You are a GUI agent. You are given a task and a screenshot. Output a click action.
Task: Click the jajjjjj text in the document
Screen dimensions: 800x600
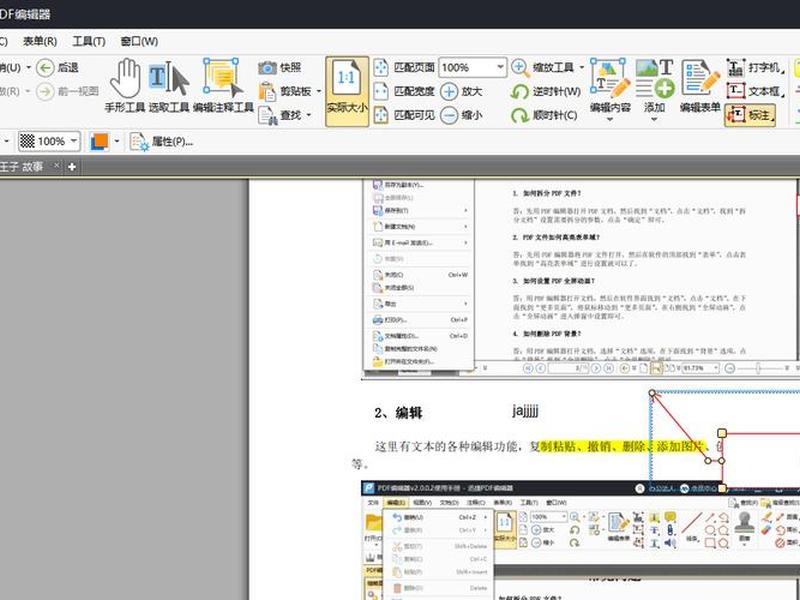(x=526, y=410)
